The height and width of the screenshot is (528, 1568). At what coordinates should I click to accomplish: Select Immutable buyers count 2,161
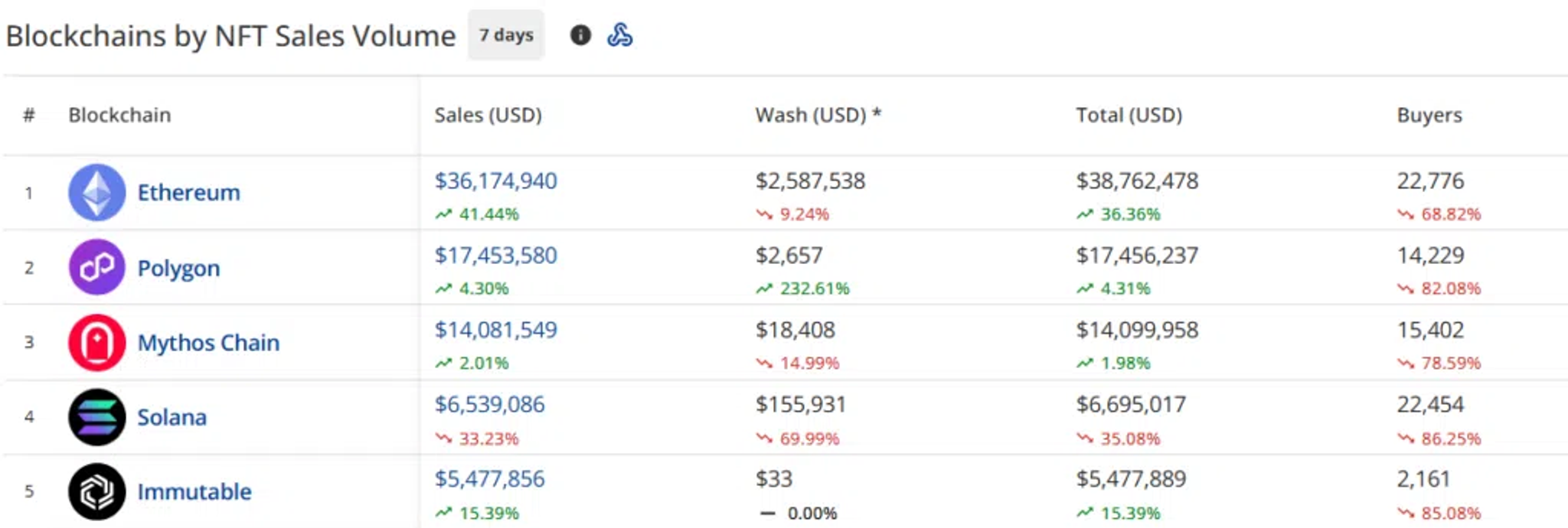pyautogui.click(x=1423, y=478)
